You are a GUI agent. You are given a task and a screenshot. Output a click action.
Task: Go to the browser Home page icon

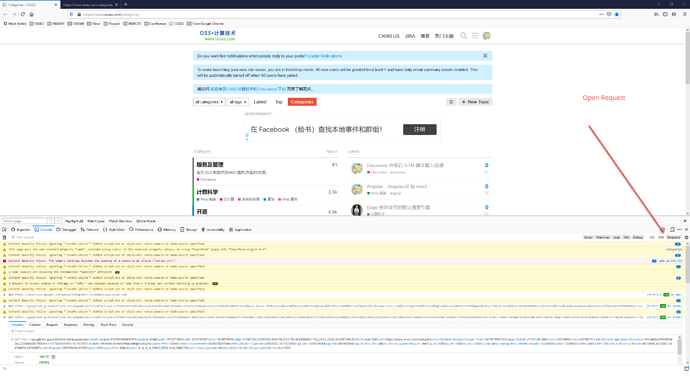point(31,14)
